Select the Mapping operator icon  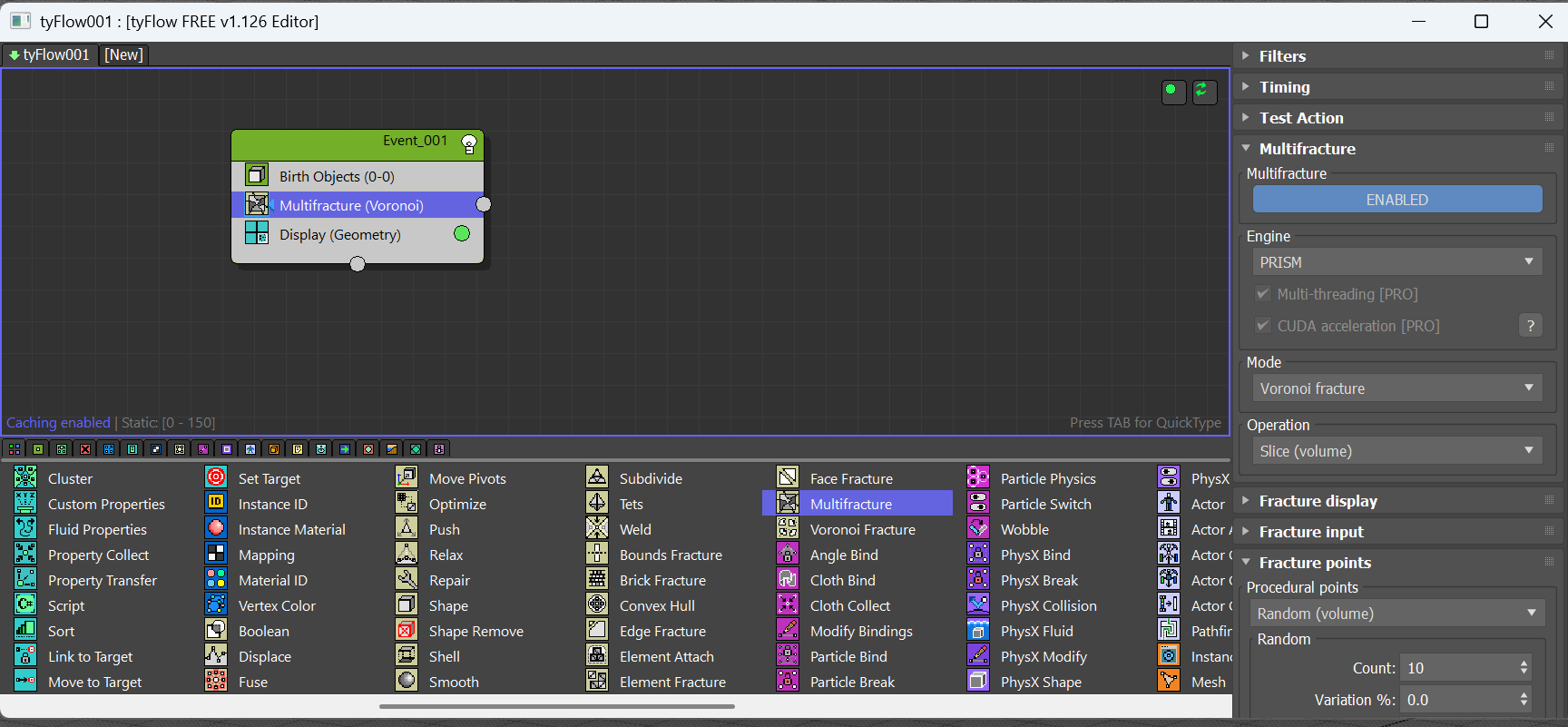(216, 554)
